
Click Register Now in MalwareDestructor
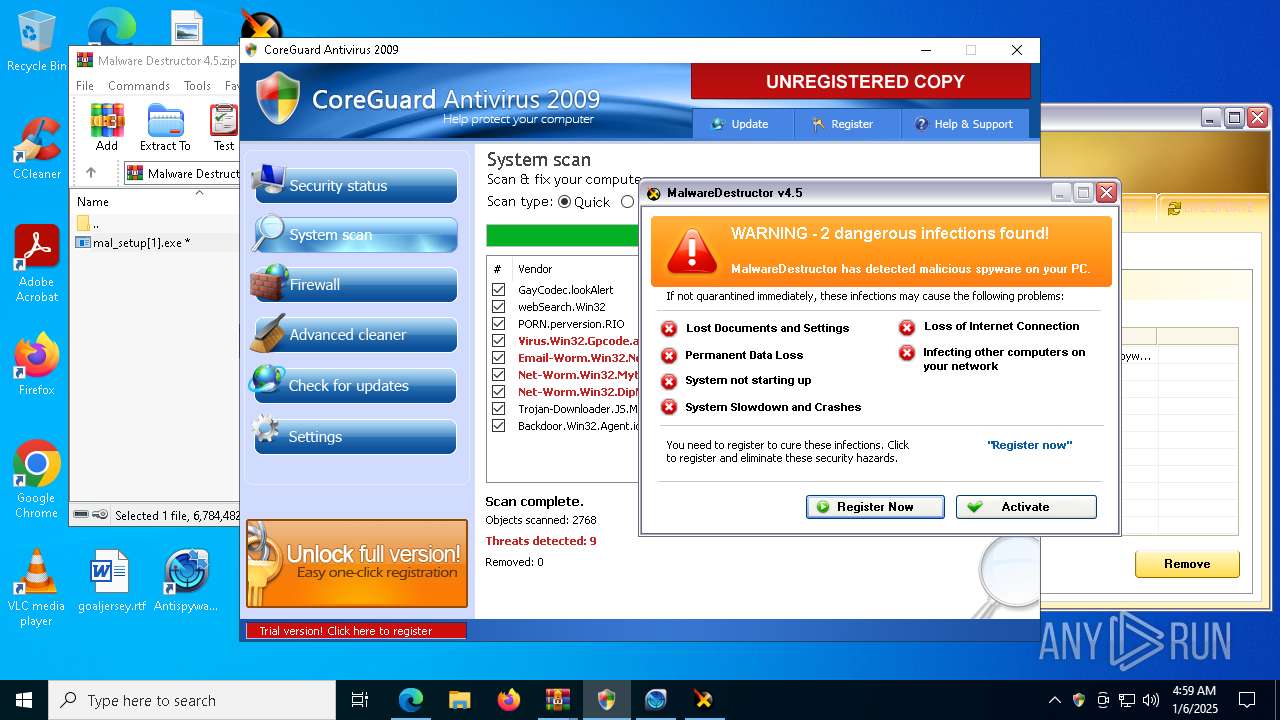875,507
